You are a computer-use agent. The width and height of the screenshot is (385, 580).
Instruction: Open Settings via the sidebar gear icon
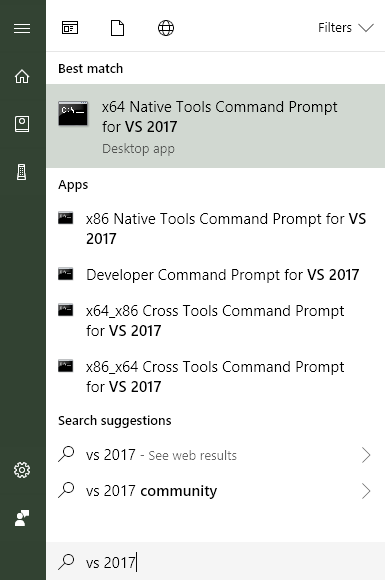coord(22,470)
